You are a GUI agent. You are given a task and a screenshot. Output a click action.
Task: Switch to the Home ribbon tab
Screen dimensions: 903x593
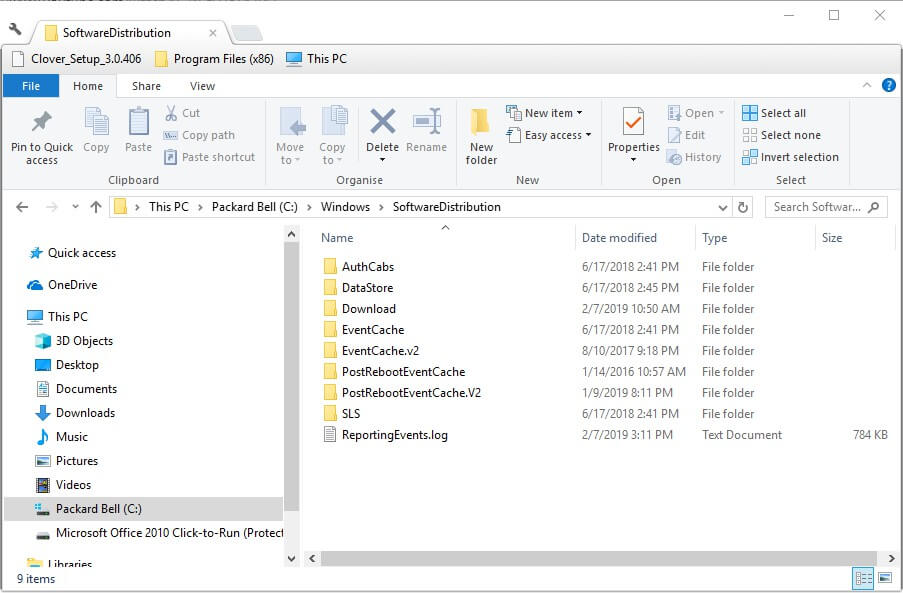point(88,86)
